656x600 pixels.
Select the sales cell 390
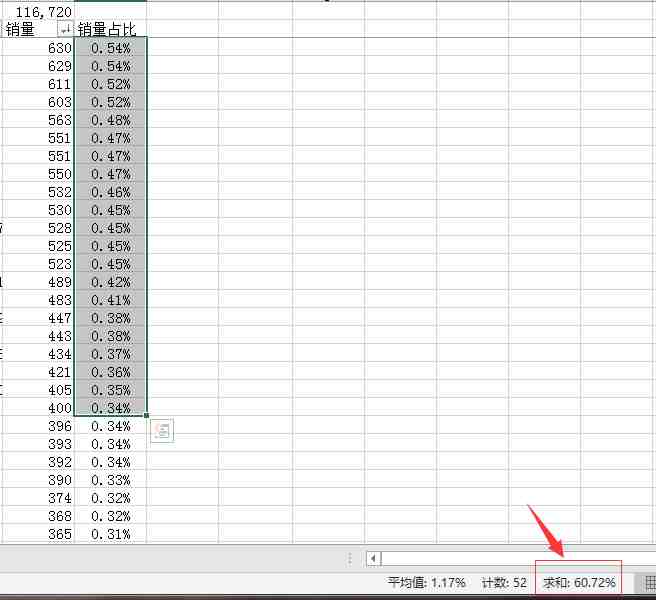38,479
